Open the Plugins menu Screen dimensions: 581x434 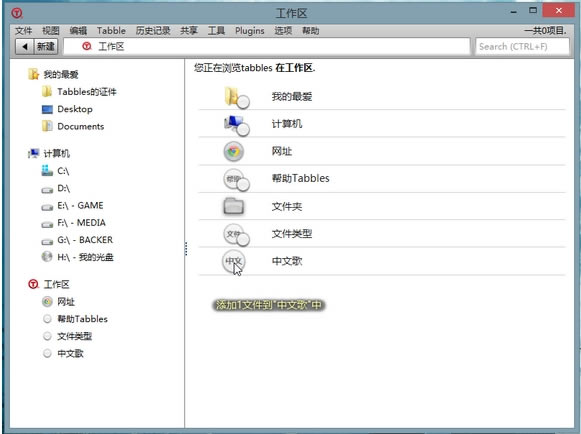click(x=250, y=31)
